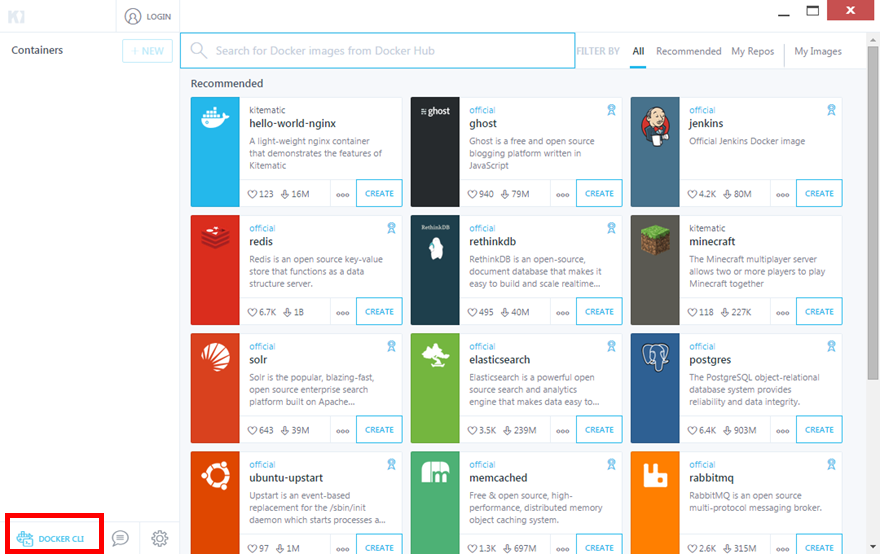Click the magnifier icon in search bar

pyautogui.click(x=198, y=51)
